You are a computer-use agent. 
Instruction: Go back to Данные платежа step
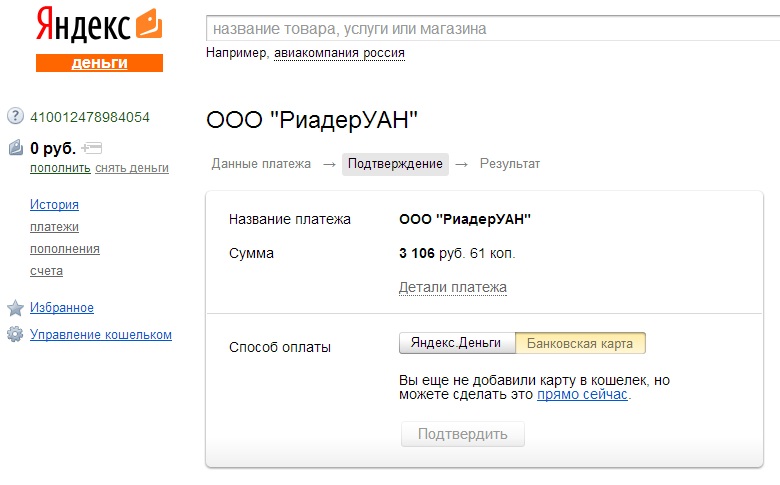[261, 164]
